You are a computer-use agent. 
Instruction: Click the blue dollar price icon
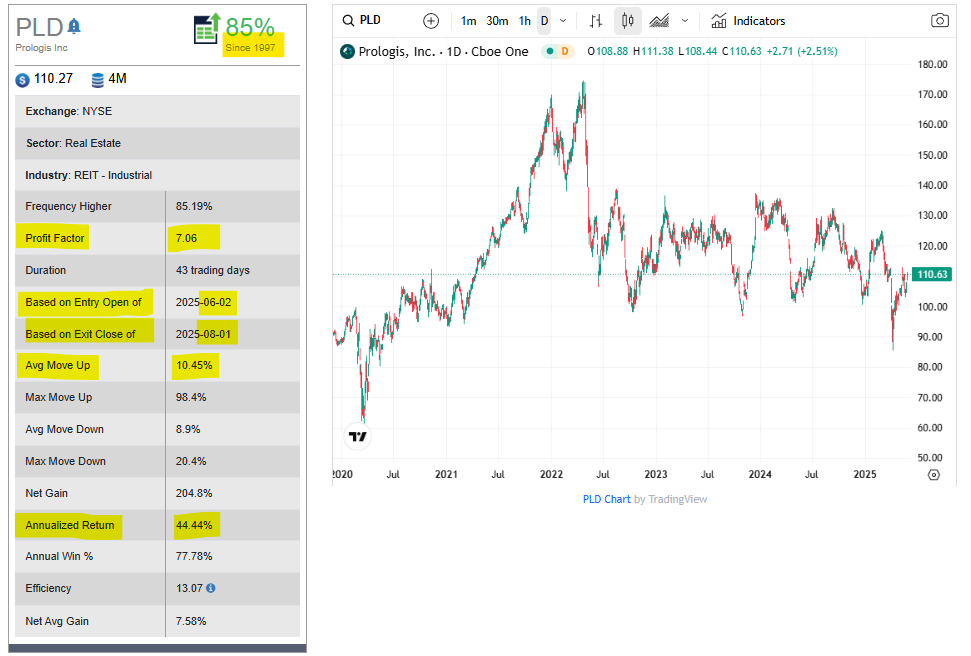[x=22, y=80]
